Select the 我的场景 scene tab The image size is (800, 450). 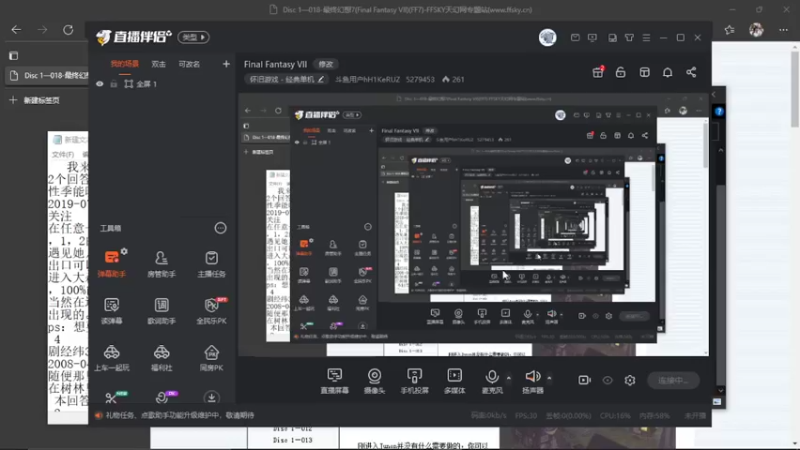124,64
